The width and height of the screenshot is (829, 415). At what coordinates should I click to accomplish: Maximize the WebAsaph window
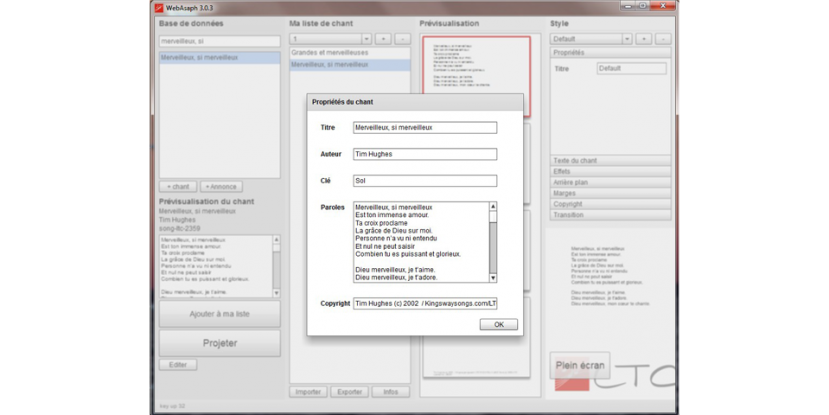pyautogui.click(x=642, y=6)
